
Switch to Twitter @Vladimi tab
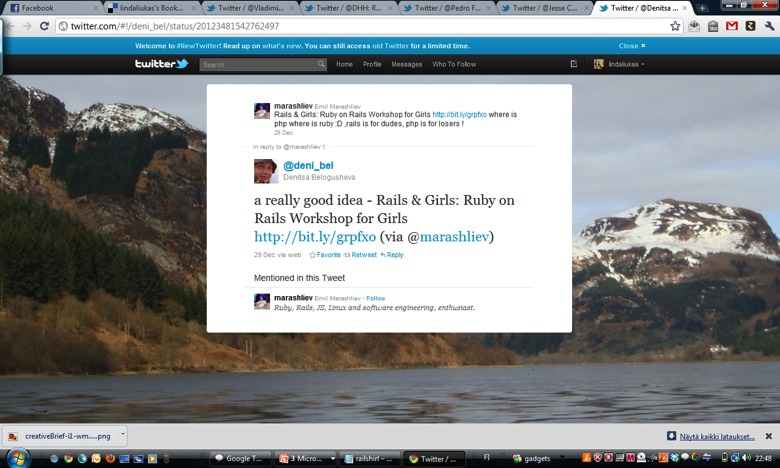coord(250,8)
